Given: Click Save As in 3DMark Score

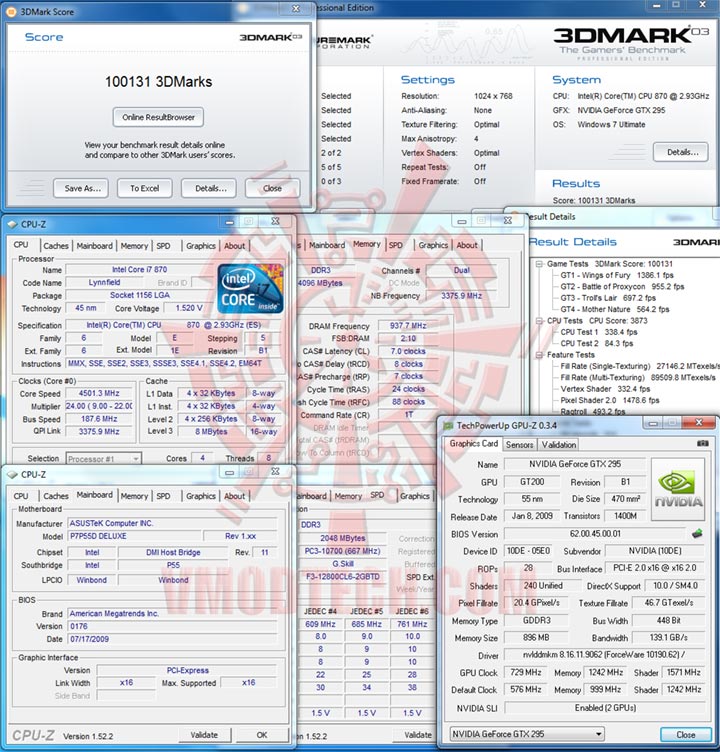Looking at the screenshot, I should [x=81, y=188].
